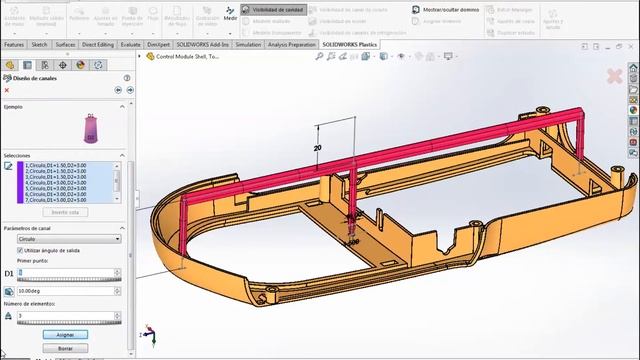Open the Hide/Show Items eye icon

401,56
